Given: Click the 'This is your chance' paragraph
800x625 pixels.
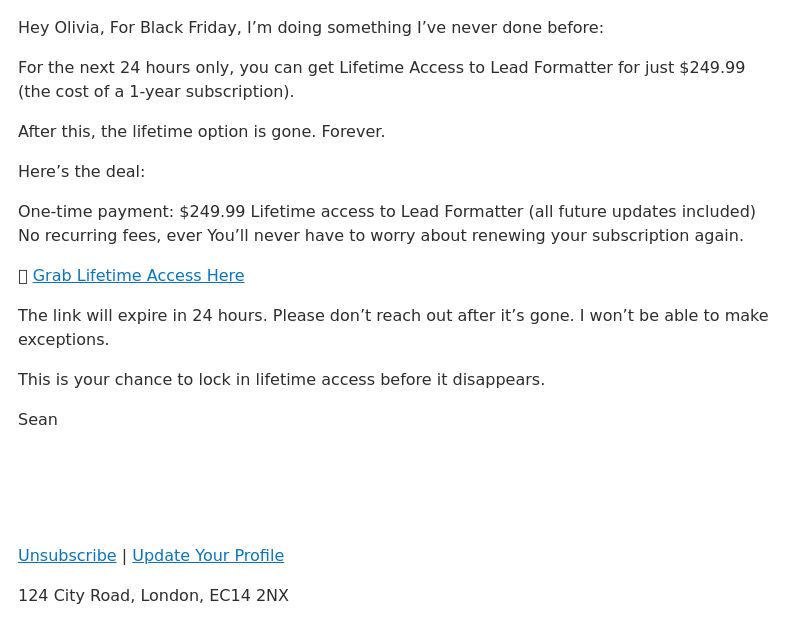Looking at the screenshot, I should [x=282, y=380].
